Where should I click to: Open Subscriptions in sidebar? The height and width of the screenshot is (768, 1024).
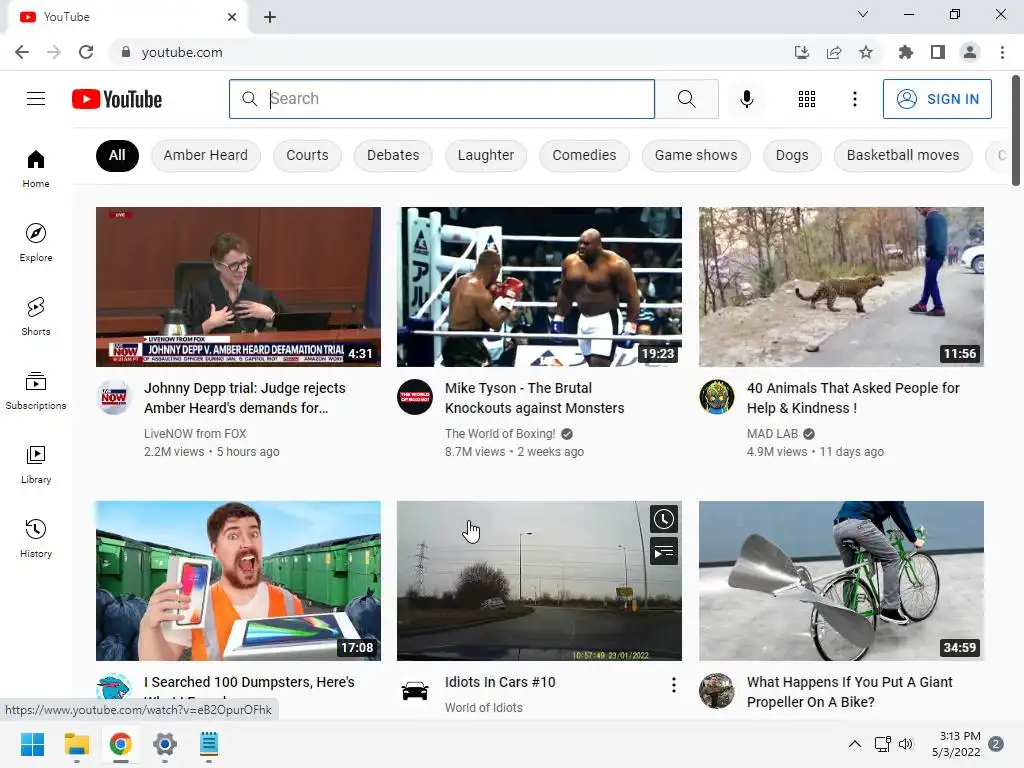pyautogui.click(x=36, y=391)
